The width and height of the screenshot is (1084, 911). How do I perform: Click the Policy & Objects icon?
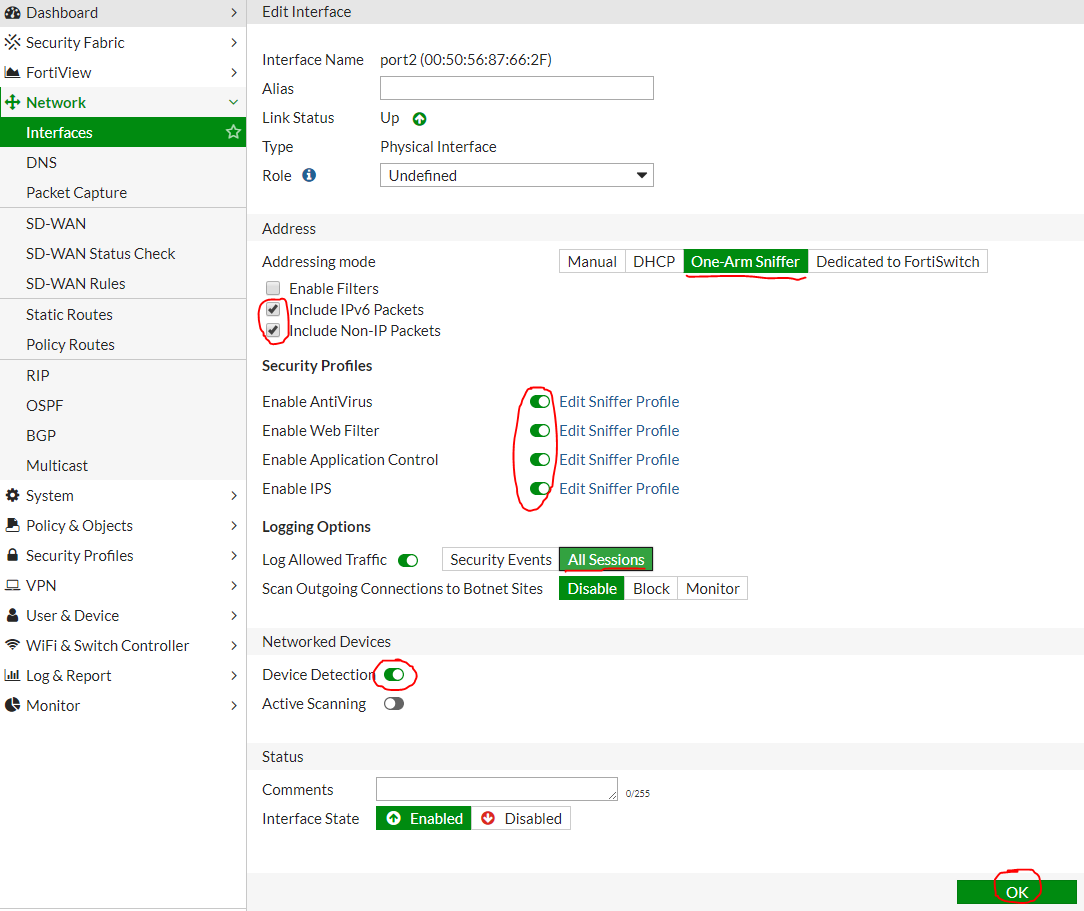coord(12,525)
